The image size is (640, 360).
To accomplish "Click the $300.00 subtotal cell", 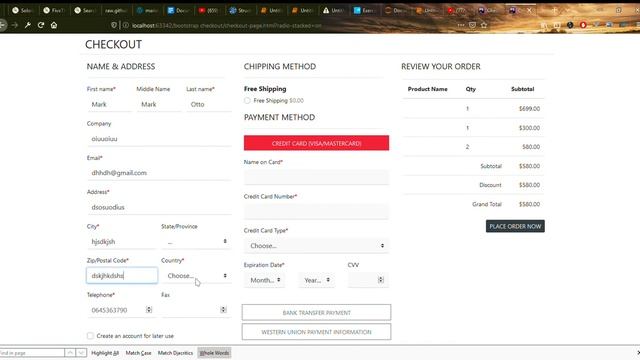I will coord(529,128).
